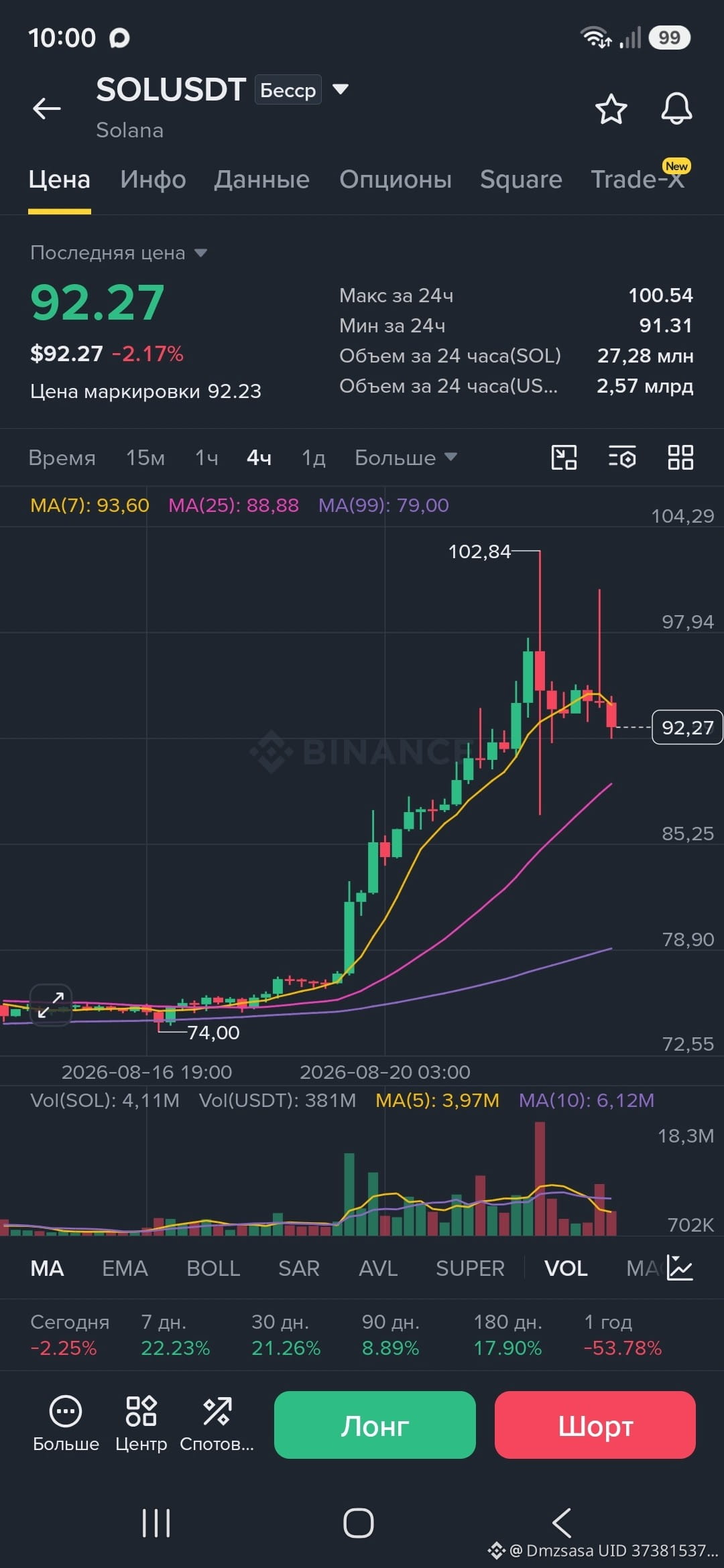Tap the Цена маркировки 92.23 text
The width and height of the screenshot is (724, 1568).
click(145, 391)
